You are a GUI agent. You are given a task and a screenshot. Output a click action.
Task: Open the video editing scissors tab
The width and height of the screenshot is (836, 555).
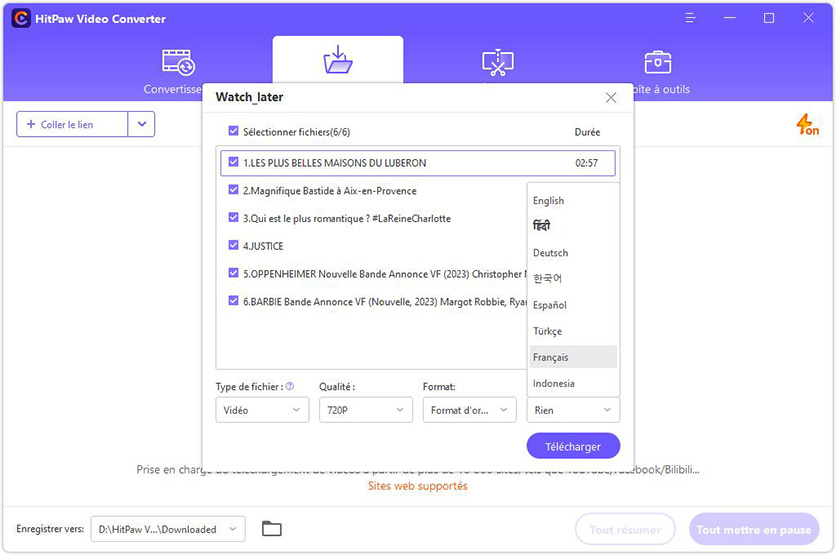[x=497, y=63]
